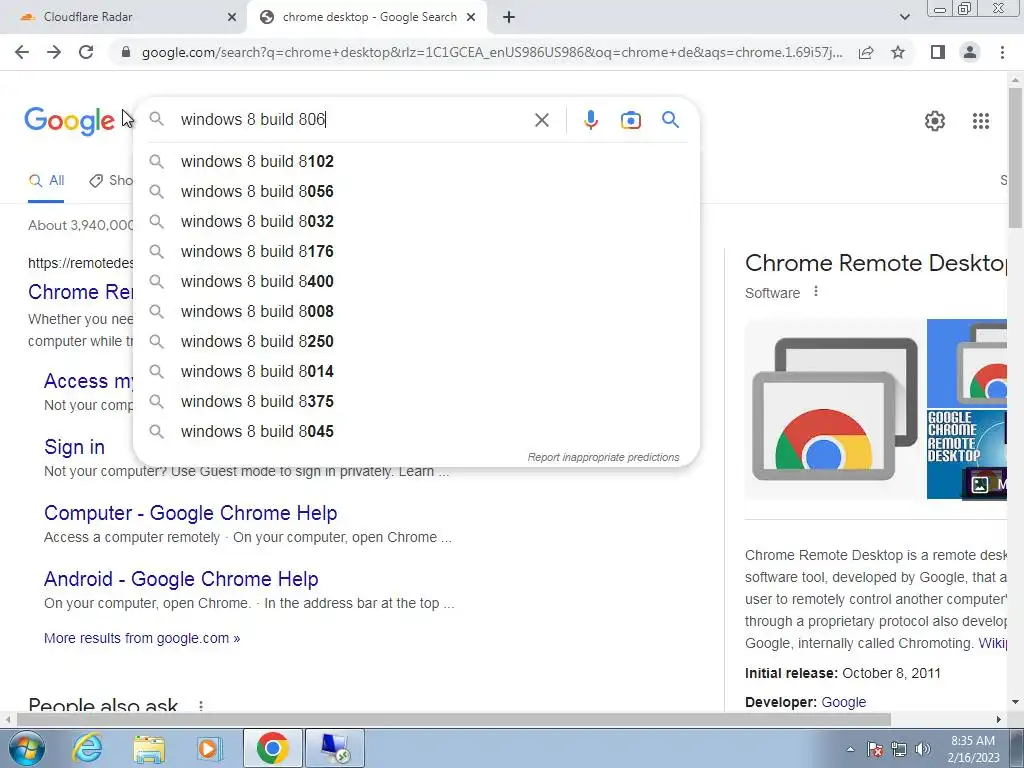
Task: Choose suggestion windows 8 build 8056
Action: click(x=416, y=191)
